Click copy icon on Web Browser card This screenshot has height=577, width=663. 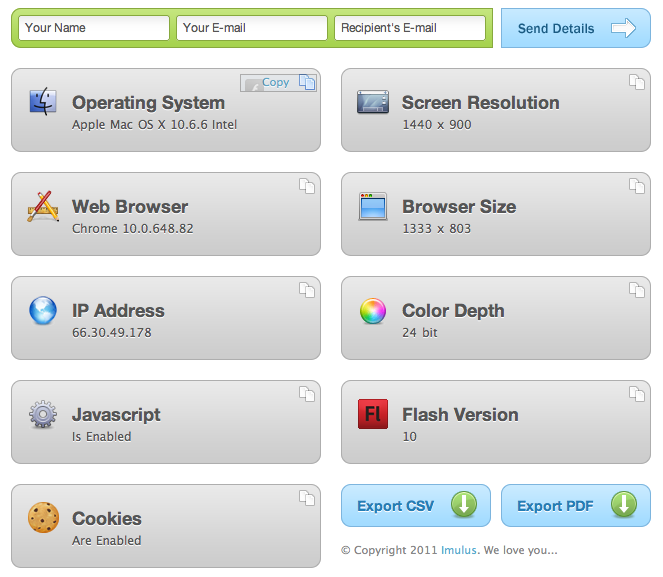pos(307,186)
